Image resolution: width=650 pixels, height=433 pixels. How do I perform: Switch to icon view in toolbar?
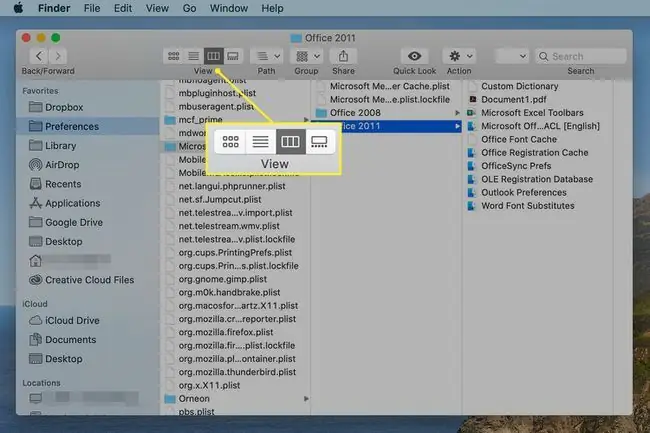(x=173, y=56)
